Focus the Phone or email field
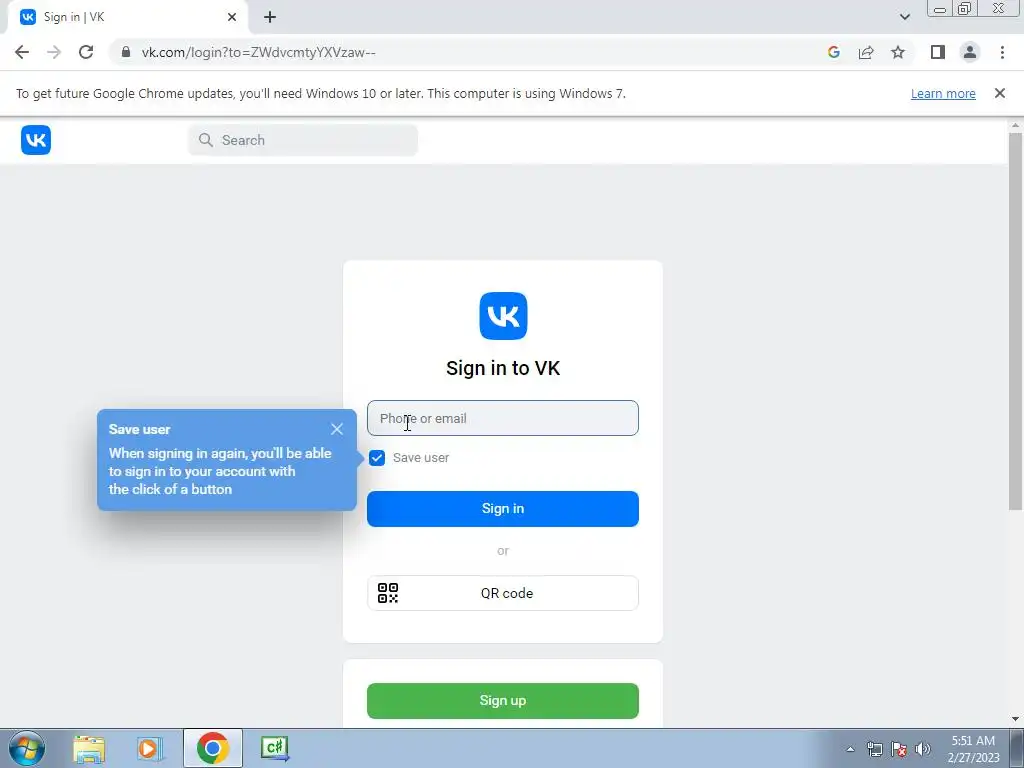Screen dimensions: 1024x768 pyautogui.click(x=503, y=418)
